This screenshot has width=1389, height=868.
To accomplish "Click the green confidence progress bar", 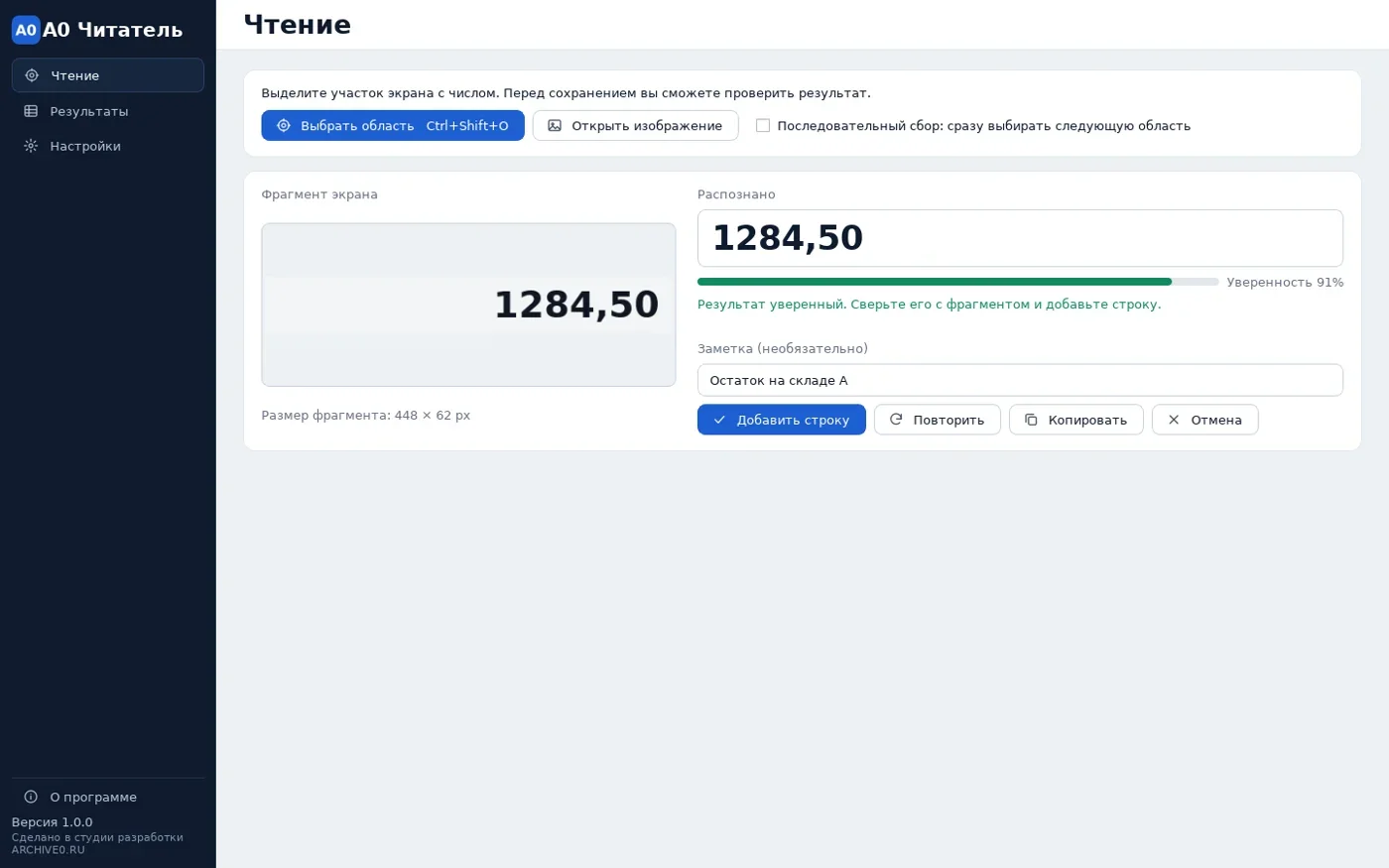I will pos(958,282).
